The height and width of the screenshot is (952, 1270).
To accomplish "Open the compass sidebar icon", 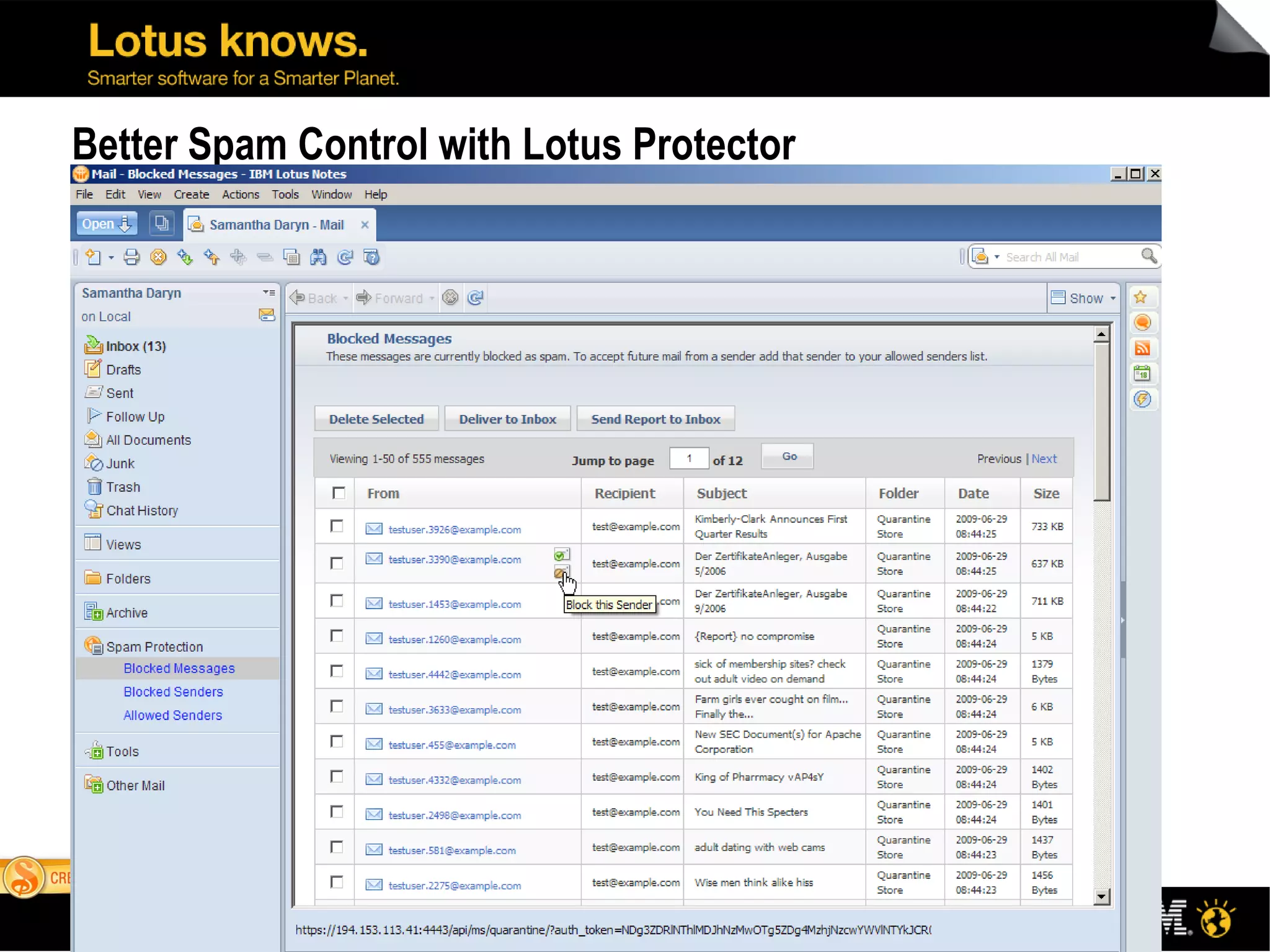I will pyautogui.click(x=1142, y=399).
